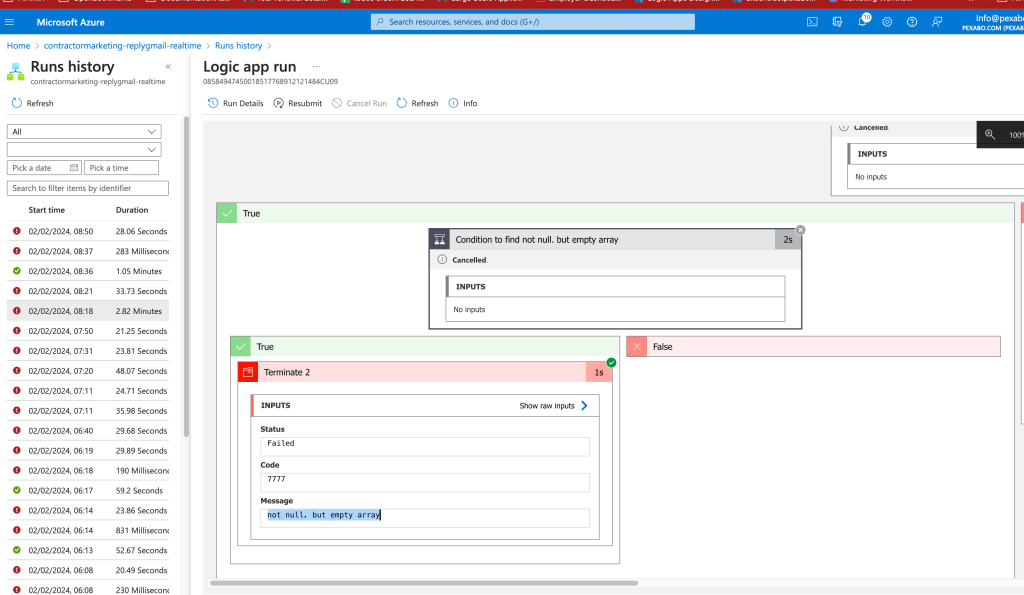This screenshot has width=1024, height=595.
Task: Open the portal settings gear
Action: point(887,22)
